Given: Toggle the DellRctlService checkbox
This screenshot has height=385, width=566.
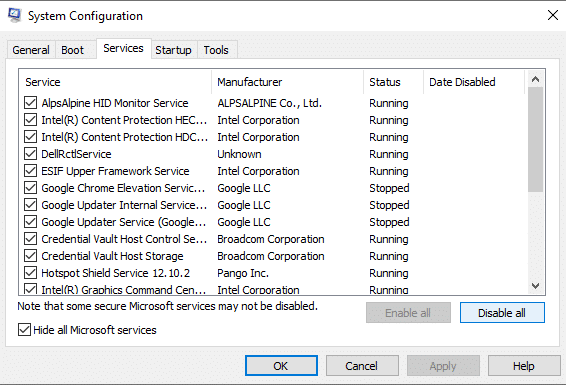Looking at the screenshot, I should coord(30,154).
